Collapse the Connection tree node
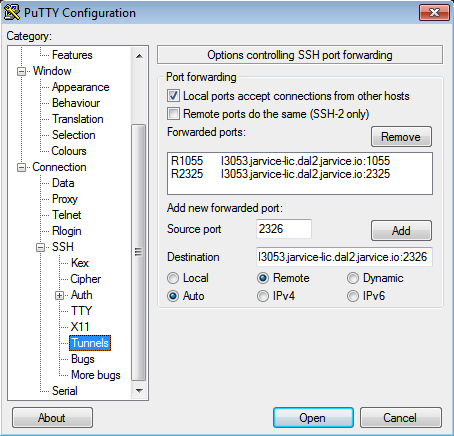454x436 pixels. click(x=21, y=167)
